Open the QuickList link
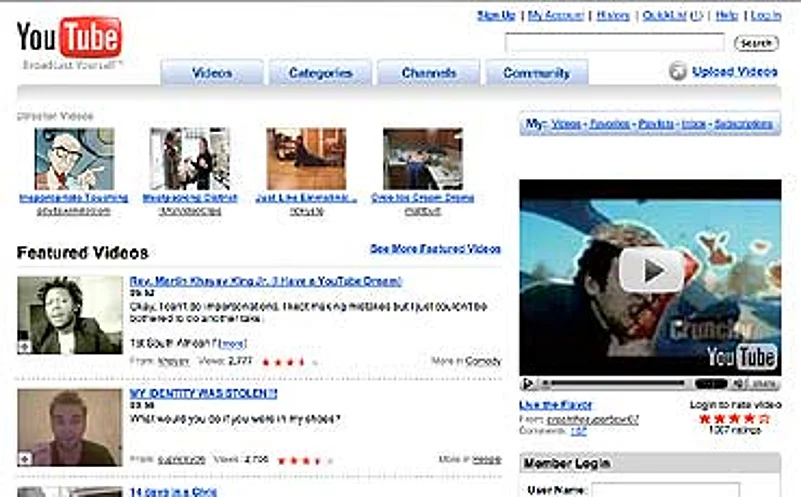This screenshot has height=497, width=801. point(664,16)
